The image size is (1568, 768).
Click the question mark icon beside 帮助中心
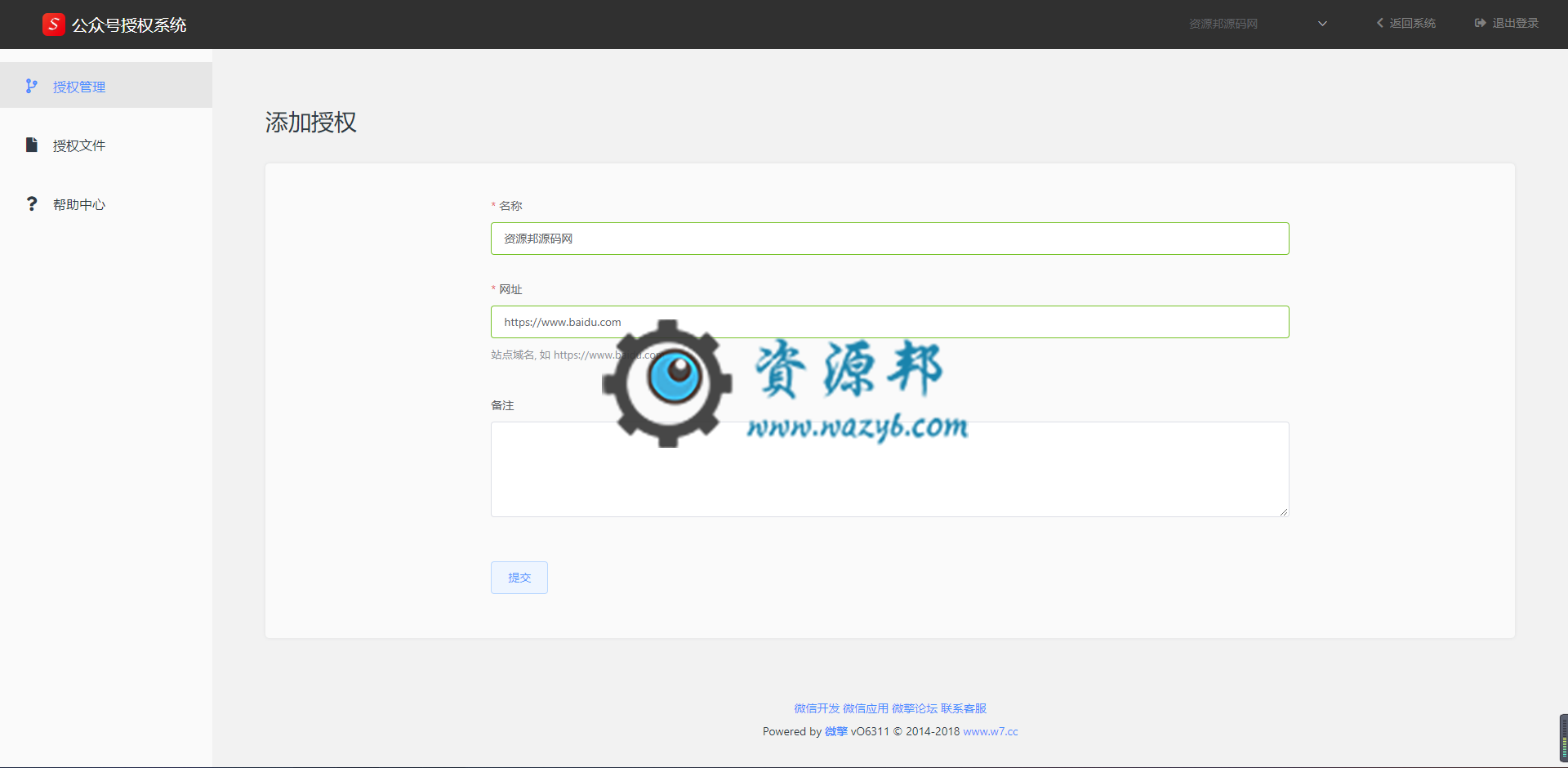click(32, 203)
